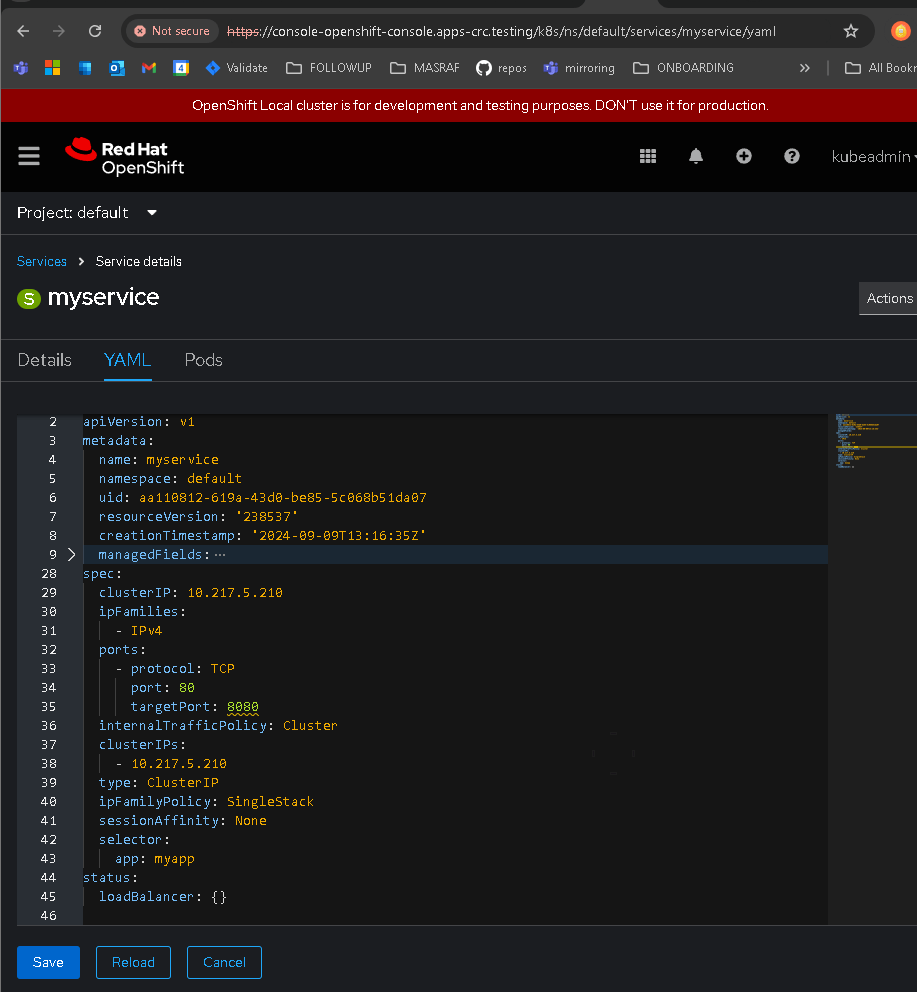Click the resourceVersion value '238537'

[266, 517]
